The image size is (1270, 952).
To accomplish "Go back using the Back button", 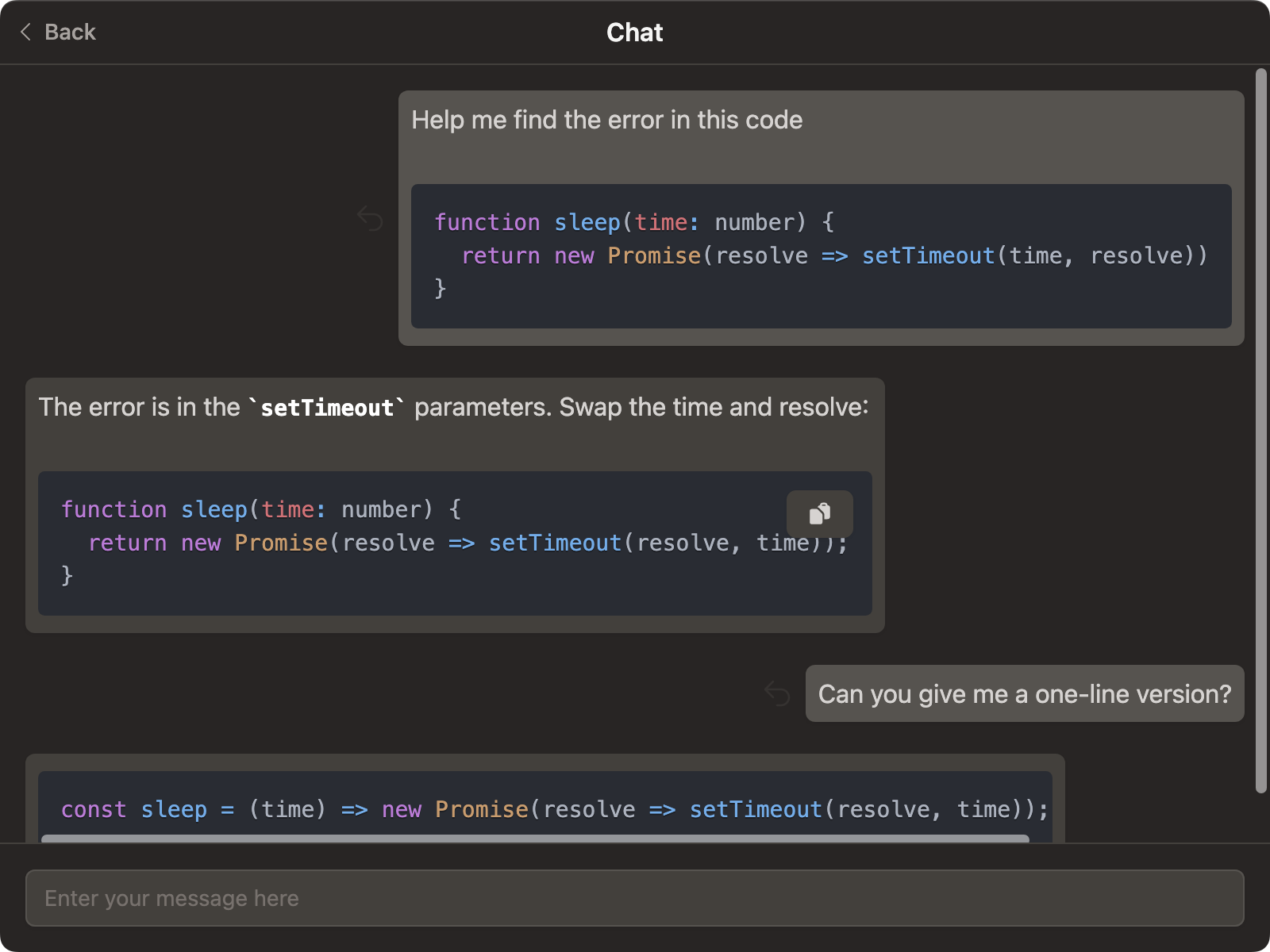I will point(57,32).
